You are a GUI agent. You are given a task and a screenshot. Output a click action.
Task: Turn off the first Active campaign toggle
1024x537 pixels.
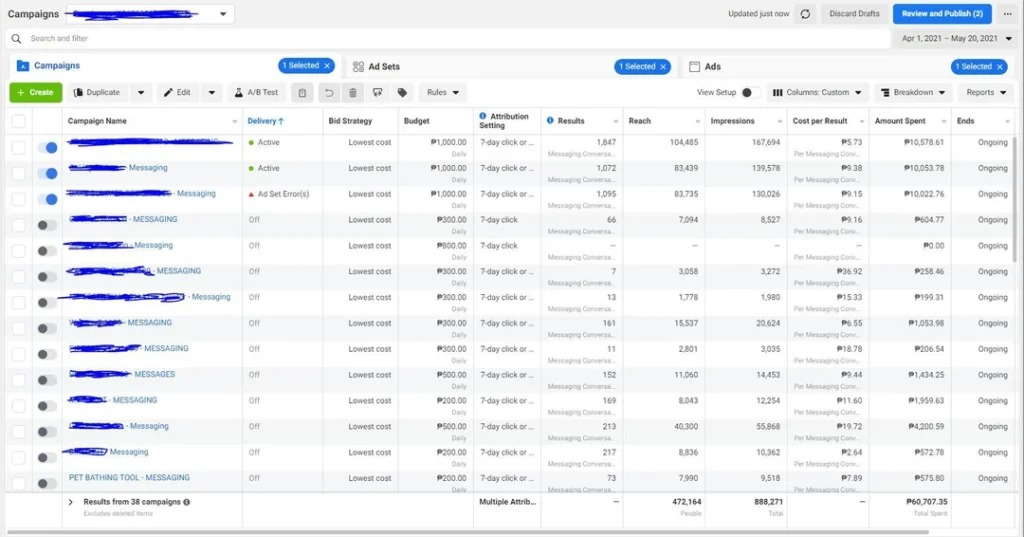pos(47,148)
